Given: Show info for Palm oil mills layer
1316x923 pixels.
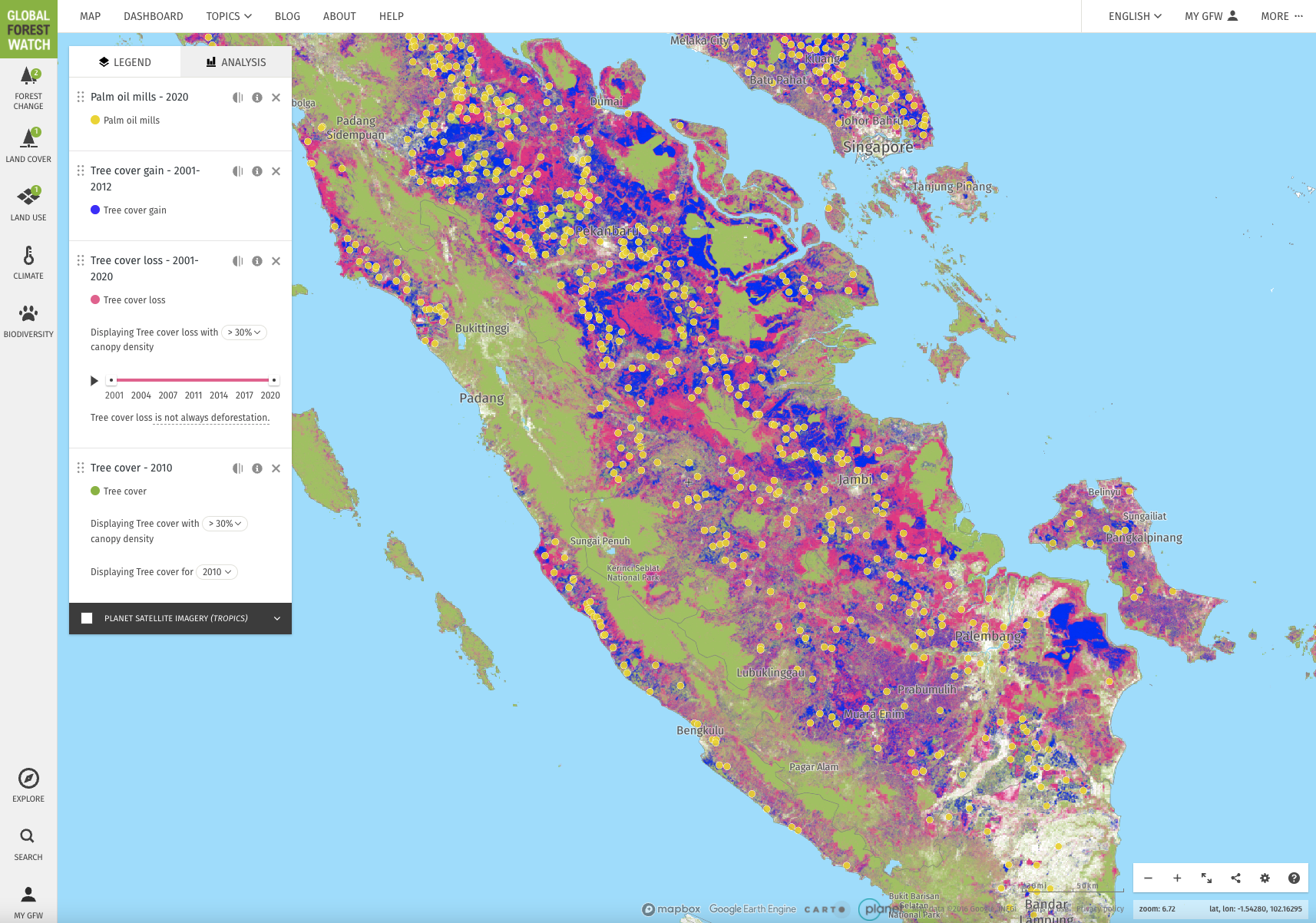Looking at the screenshot, I should [257, 98].
